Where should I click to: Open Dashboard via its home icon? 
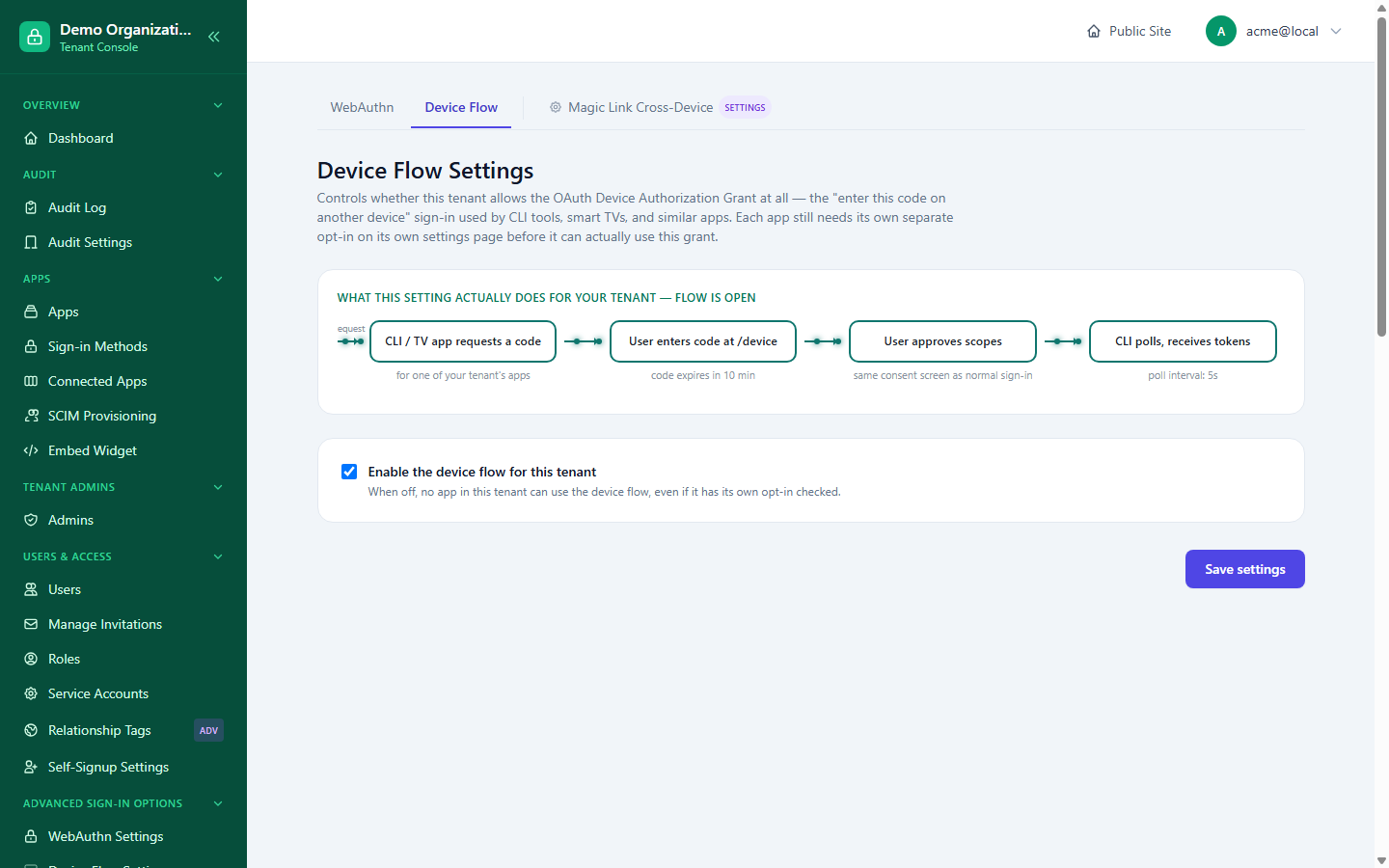coord(31,138)
